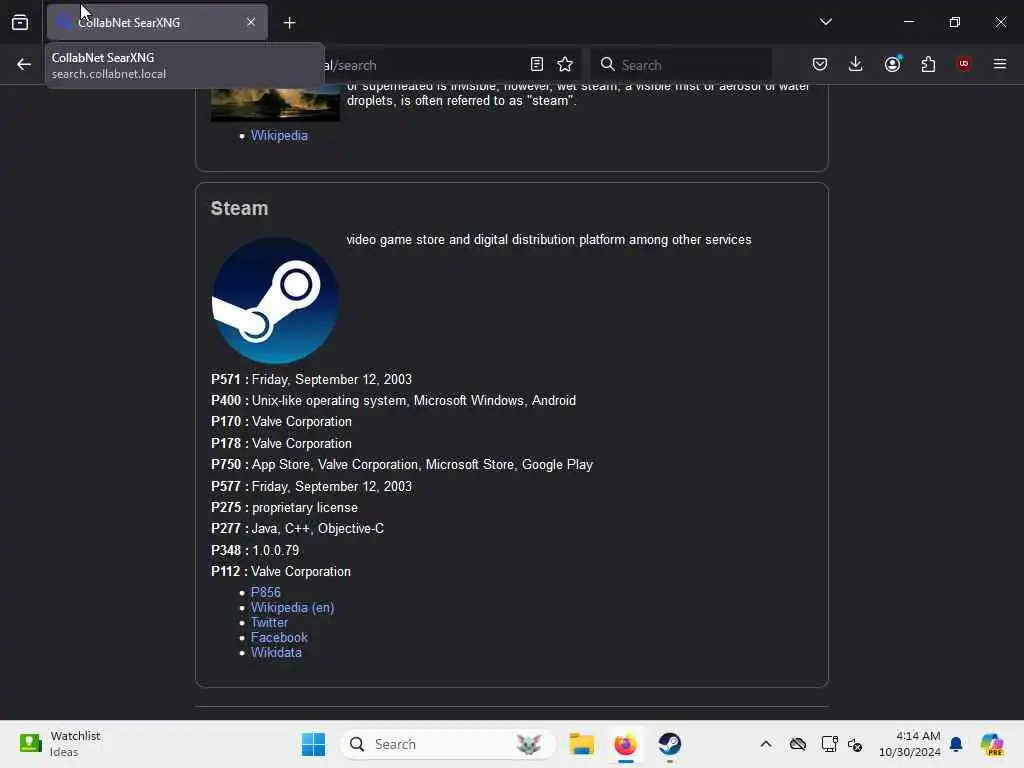
Task: Switch to Firefox taskbar icon
Action: (x=625, y=744)
